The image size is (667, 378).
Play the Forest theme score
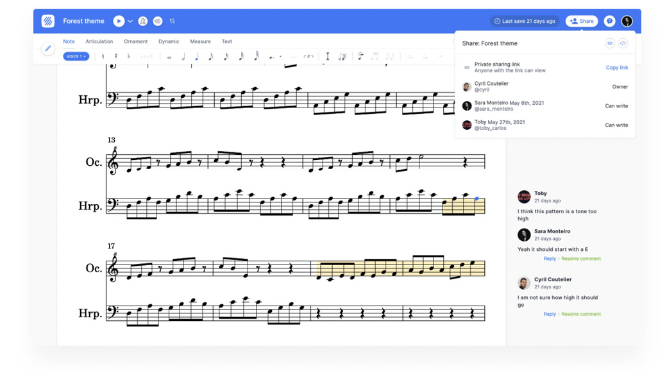[119, 21]
